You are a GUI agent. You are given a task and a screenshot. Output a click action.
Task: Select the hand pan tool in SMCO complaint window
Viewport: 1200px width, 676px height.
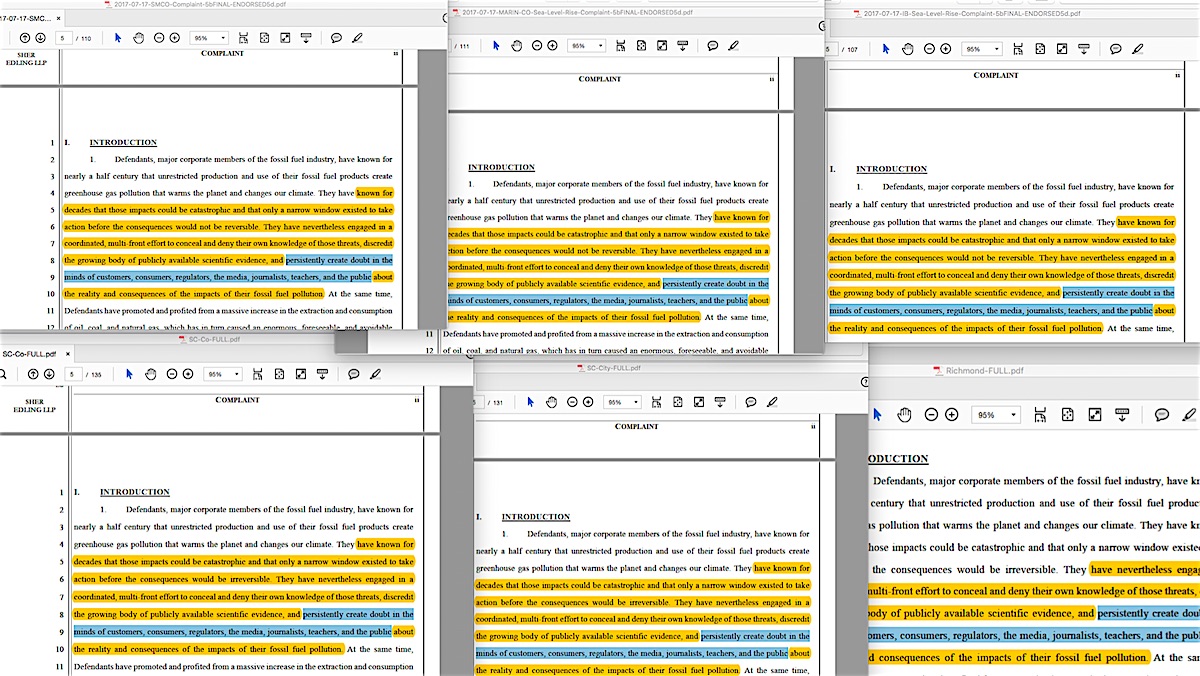click(139, 38)
